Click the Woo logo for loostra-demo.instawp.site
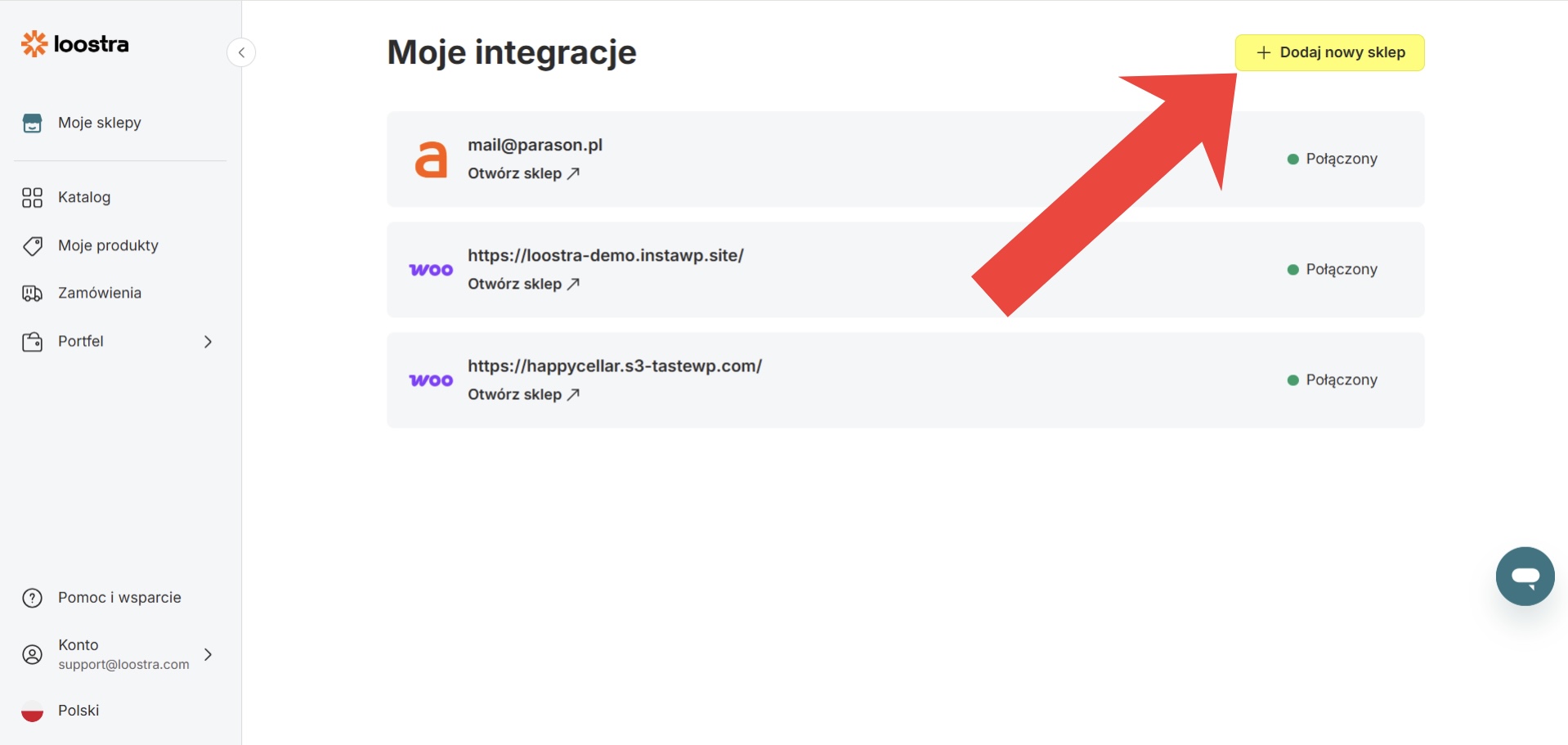 pos(431,270)
